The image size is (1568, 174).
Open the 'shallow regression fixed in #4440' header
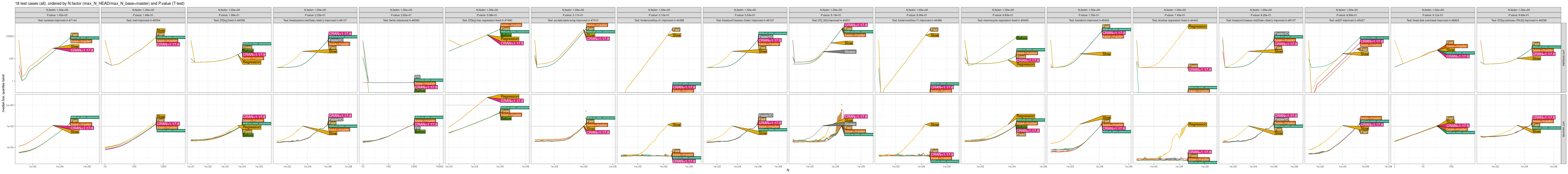[1175, 20]
